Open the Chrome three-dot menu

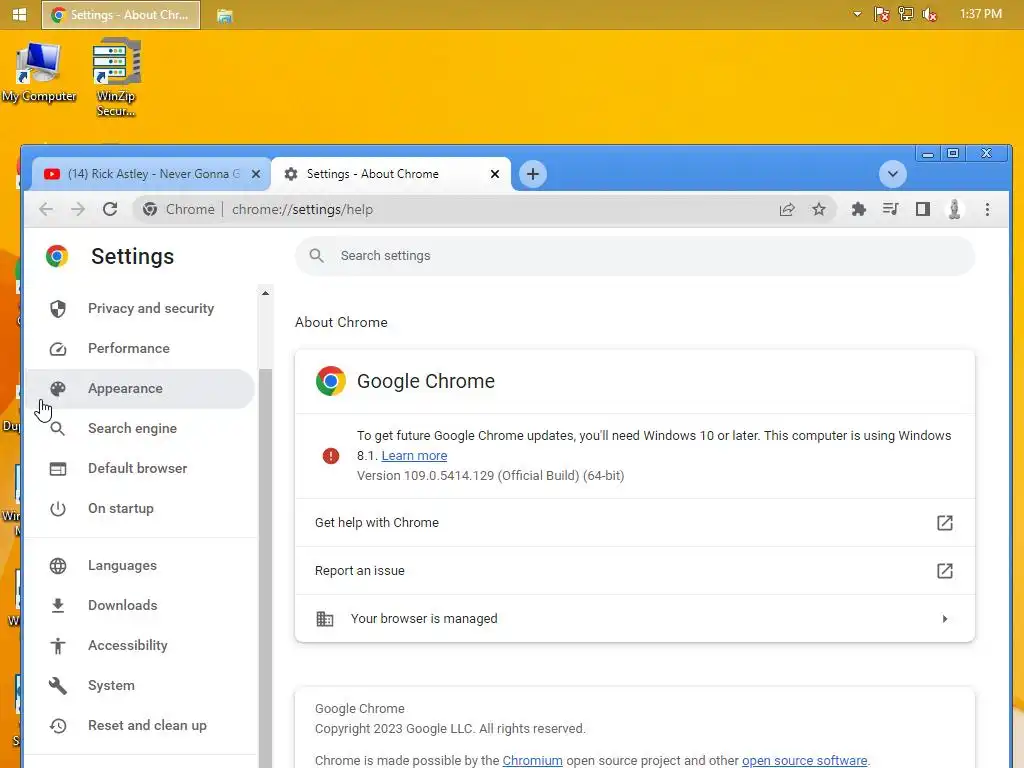coord(987,209)
